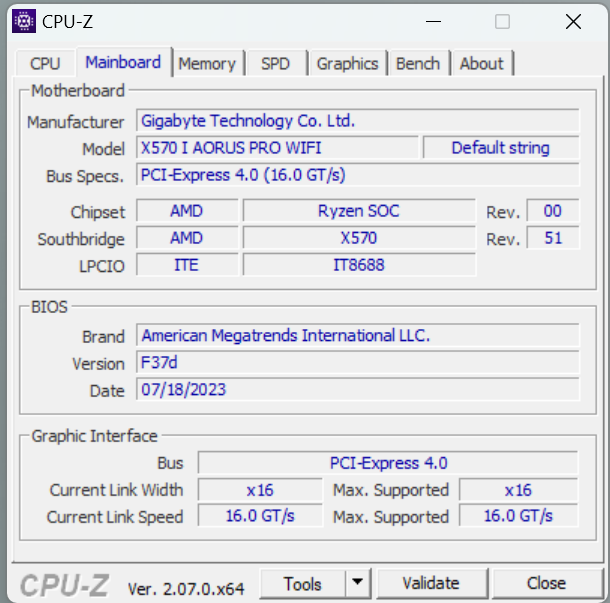Viewport: 610px width, 603px height.
Task: Open the Graphics tab
Action: pos(347,63)
